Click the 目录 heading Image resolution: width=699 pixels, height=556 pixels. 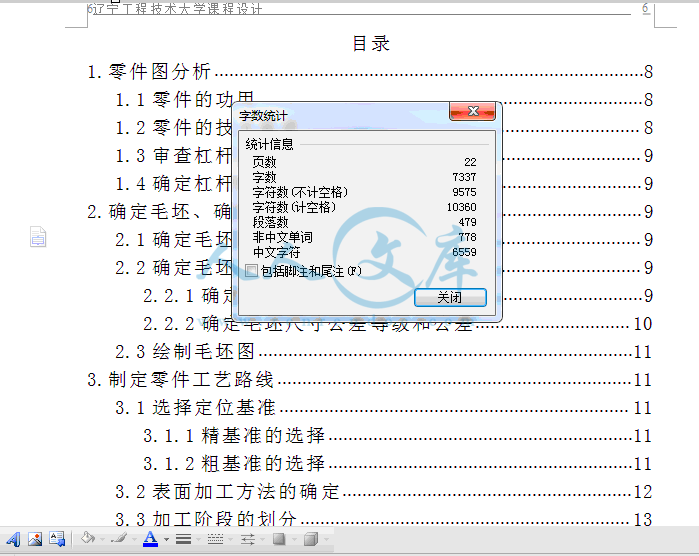(371, 44)
